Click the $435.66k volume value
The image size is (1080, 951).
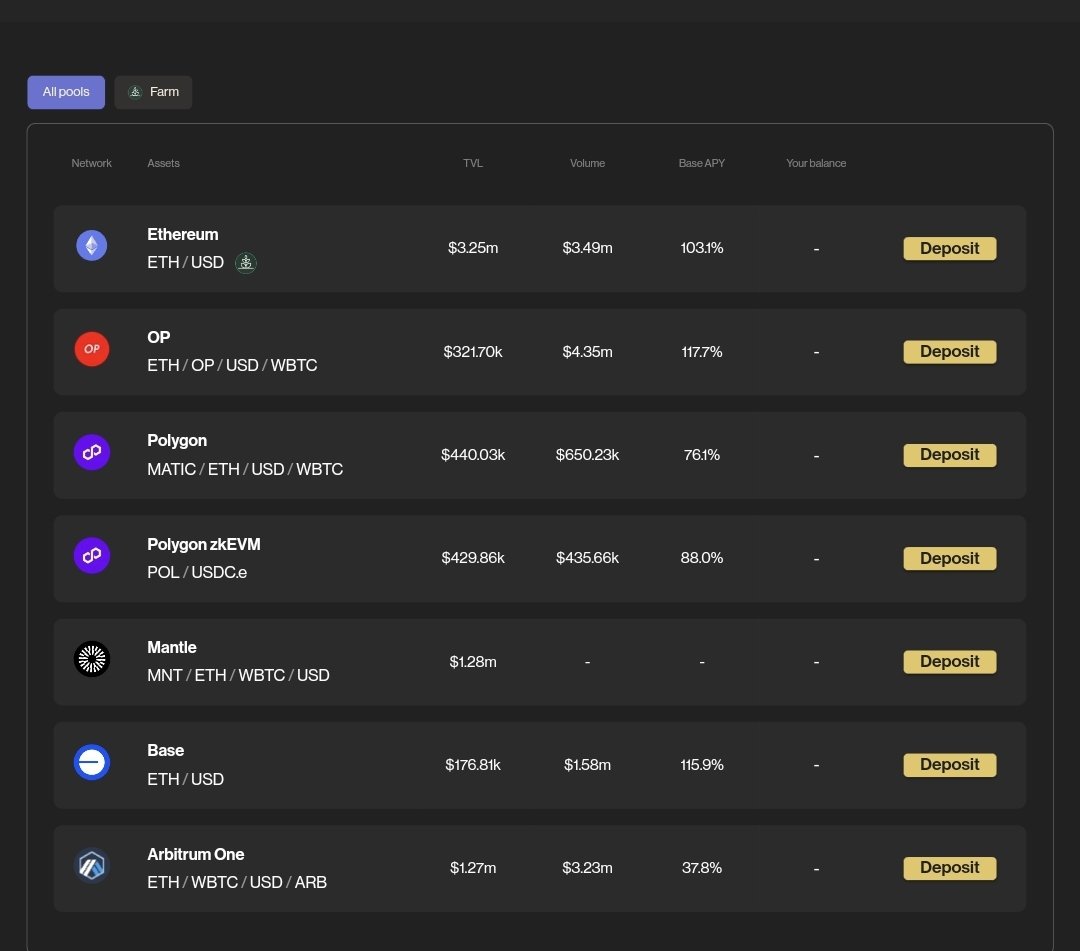tap(588, 558)
